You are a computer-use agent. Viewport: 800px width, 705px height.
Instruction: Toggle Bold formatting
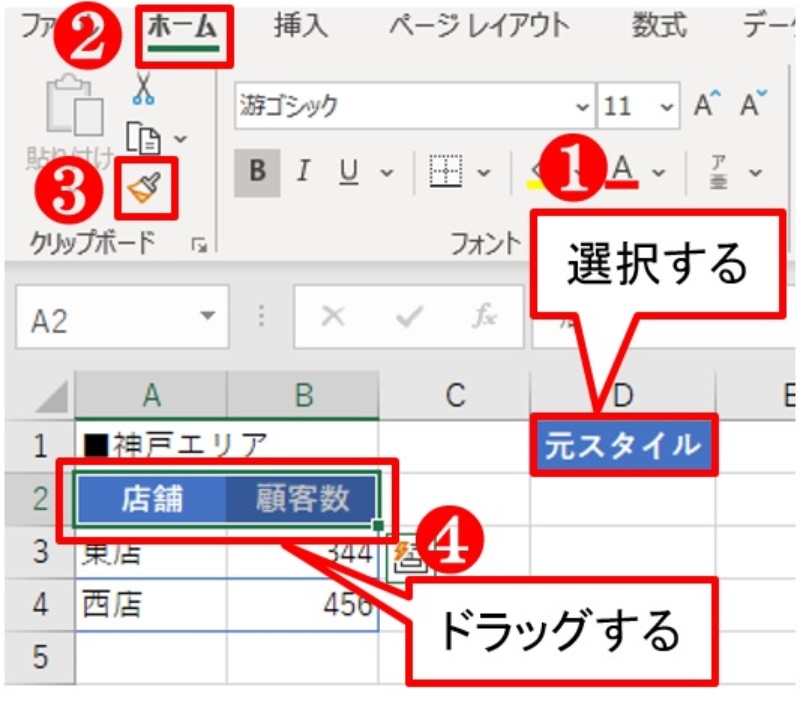click(257, 172)
